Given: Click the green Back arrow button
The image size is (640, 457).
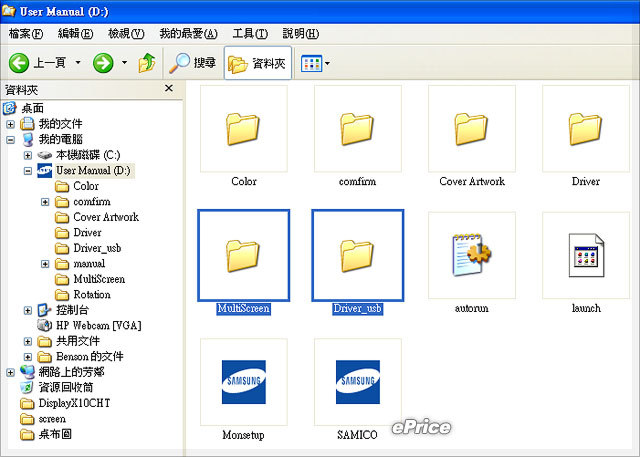Looking at the screenshot, I should click(x=19, y=63).
